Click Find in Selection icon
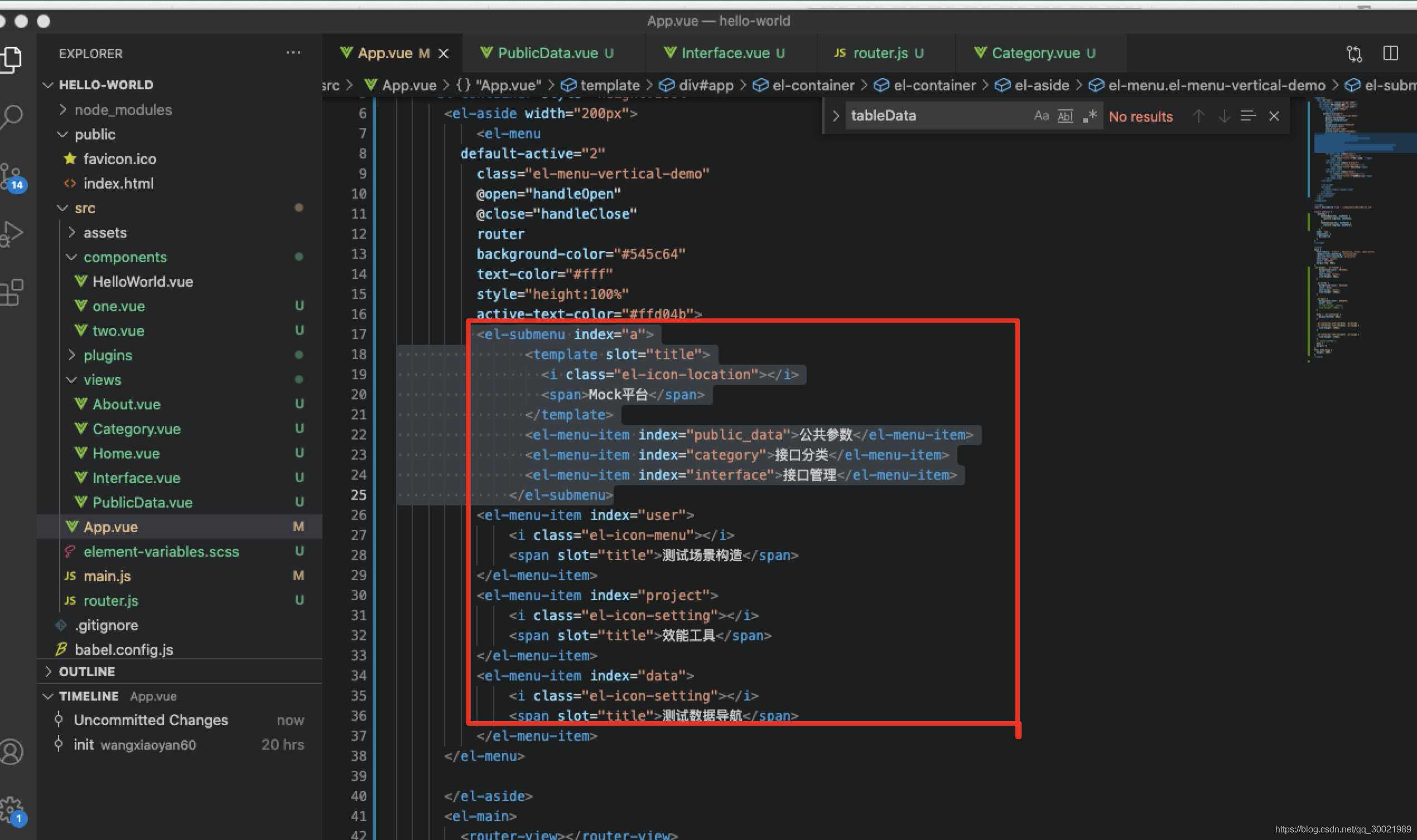Screen dimensions: 1417x840 pyautogui.click(x=1248, y=116)
